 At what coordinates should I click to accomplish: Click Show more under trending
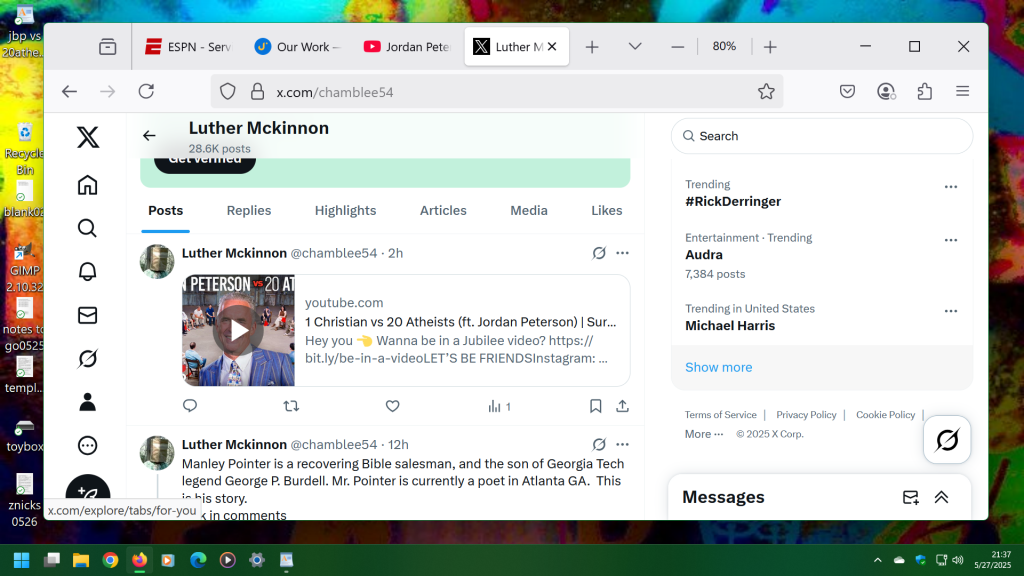point(718,367)
